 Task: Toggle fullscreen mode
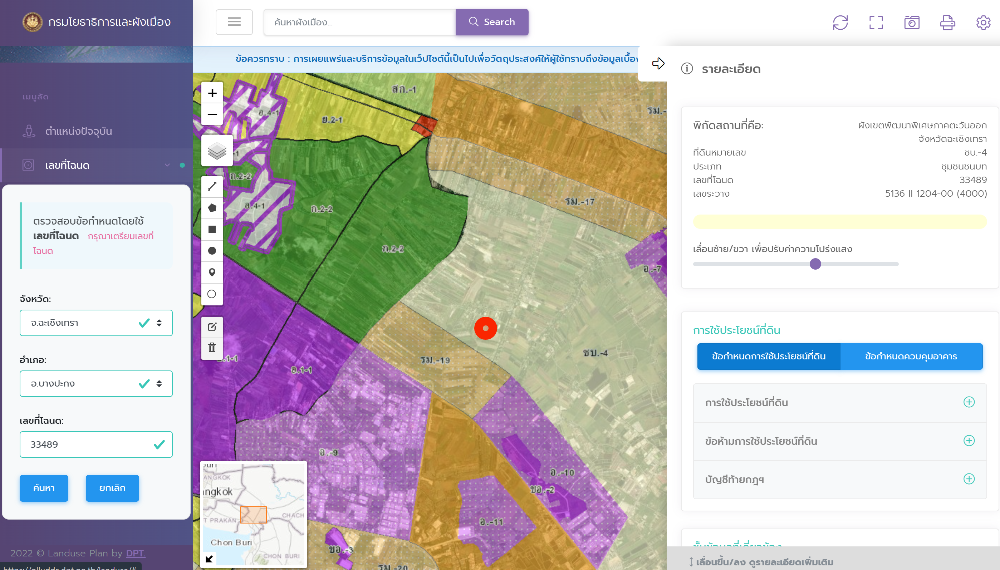(876, 22)
